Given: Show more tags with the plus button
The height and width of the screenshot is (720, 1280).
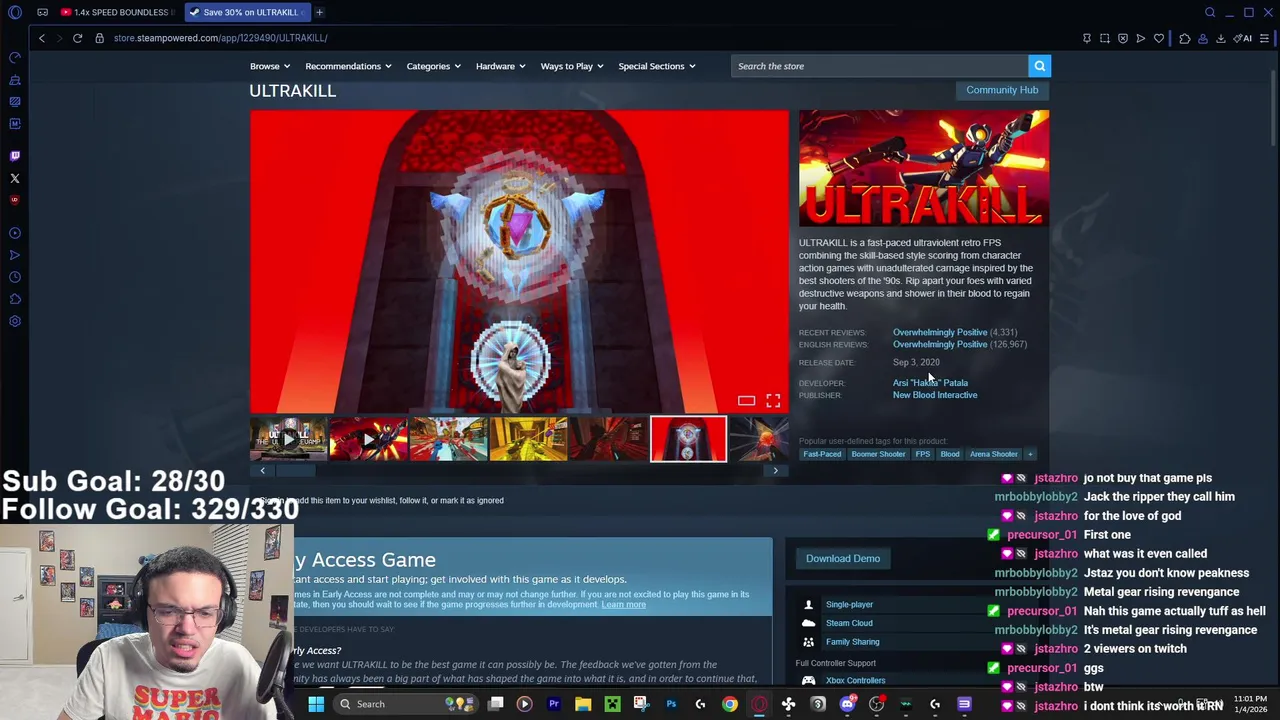Looking at the screenshot, I should pos(1030,454).
